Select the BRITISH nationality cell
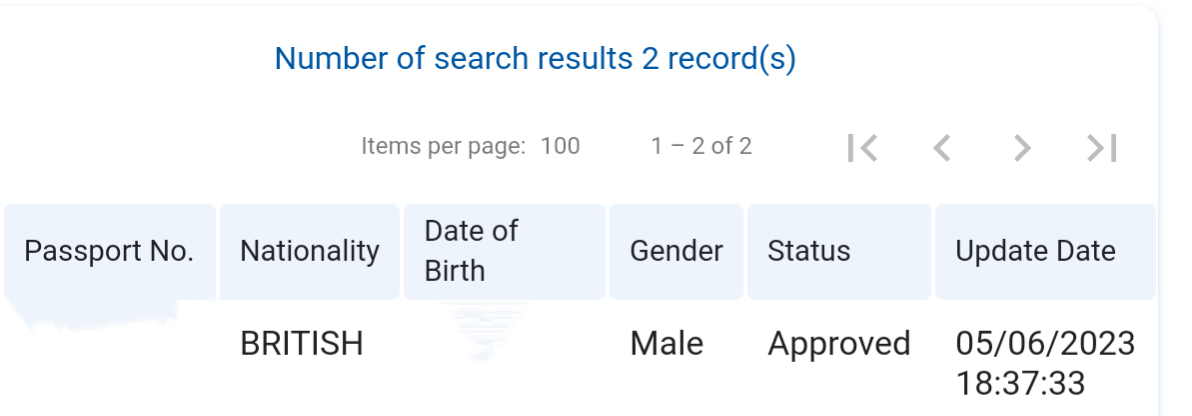Image resolution: width=1192 pixels, height=416 pixels. tap(302, 344)
